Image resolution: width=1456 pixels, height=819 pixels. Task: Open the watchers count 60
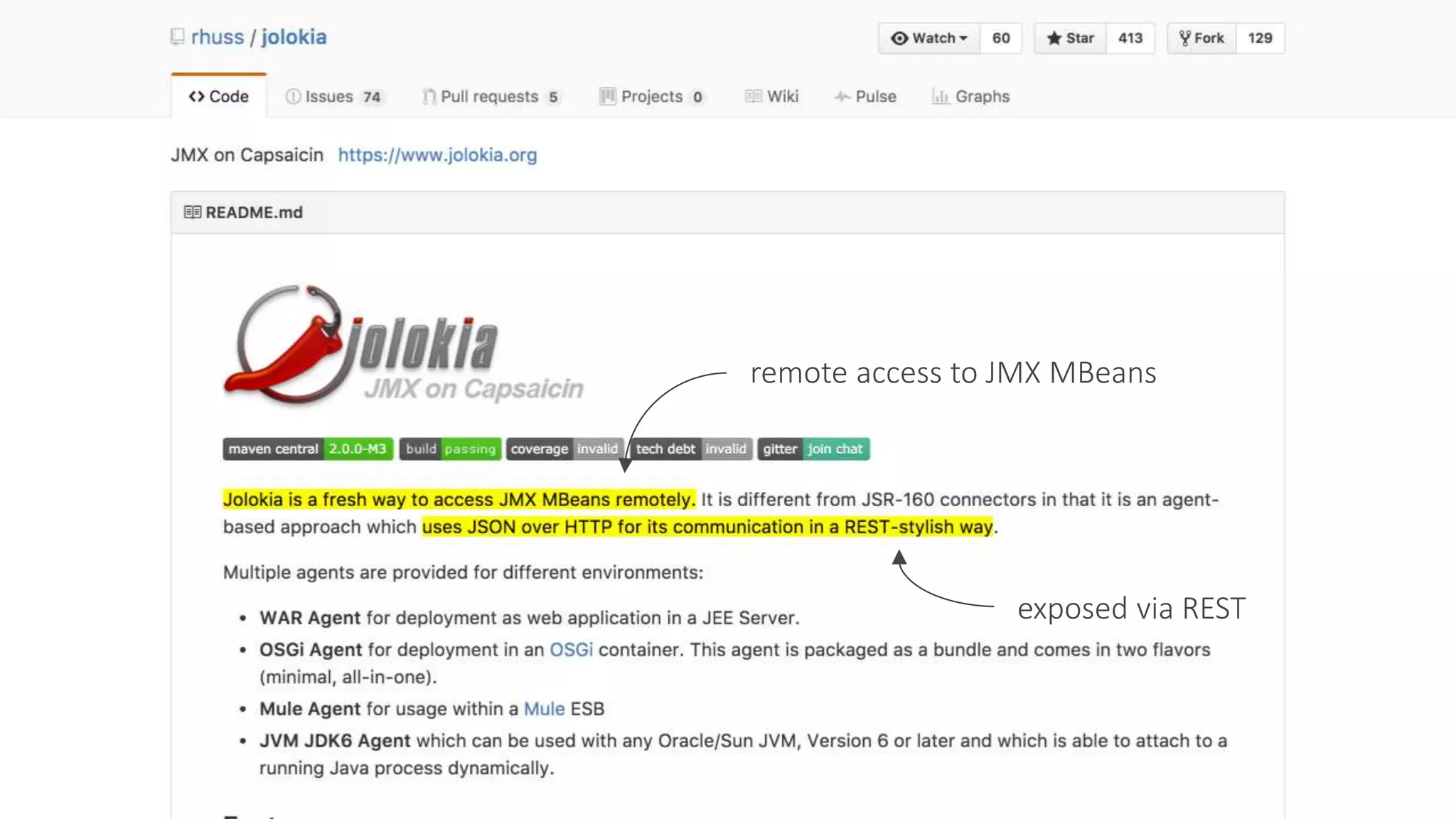[x=1001, y=38]
